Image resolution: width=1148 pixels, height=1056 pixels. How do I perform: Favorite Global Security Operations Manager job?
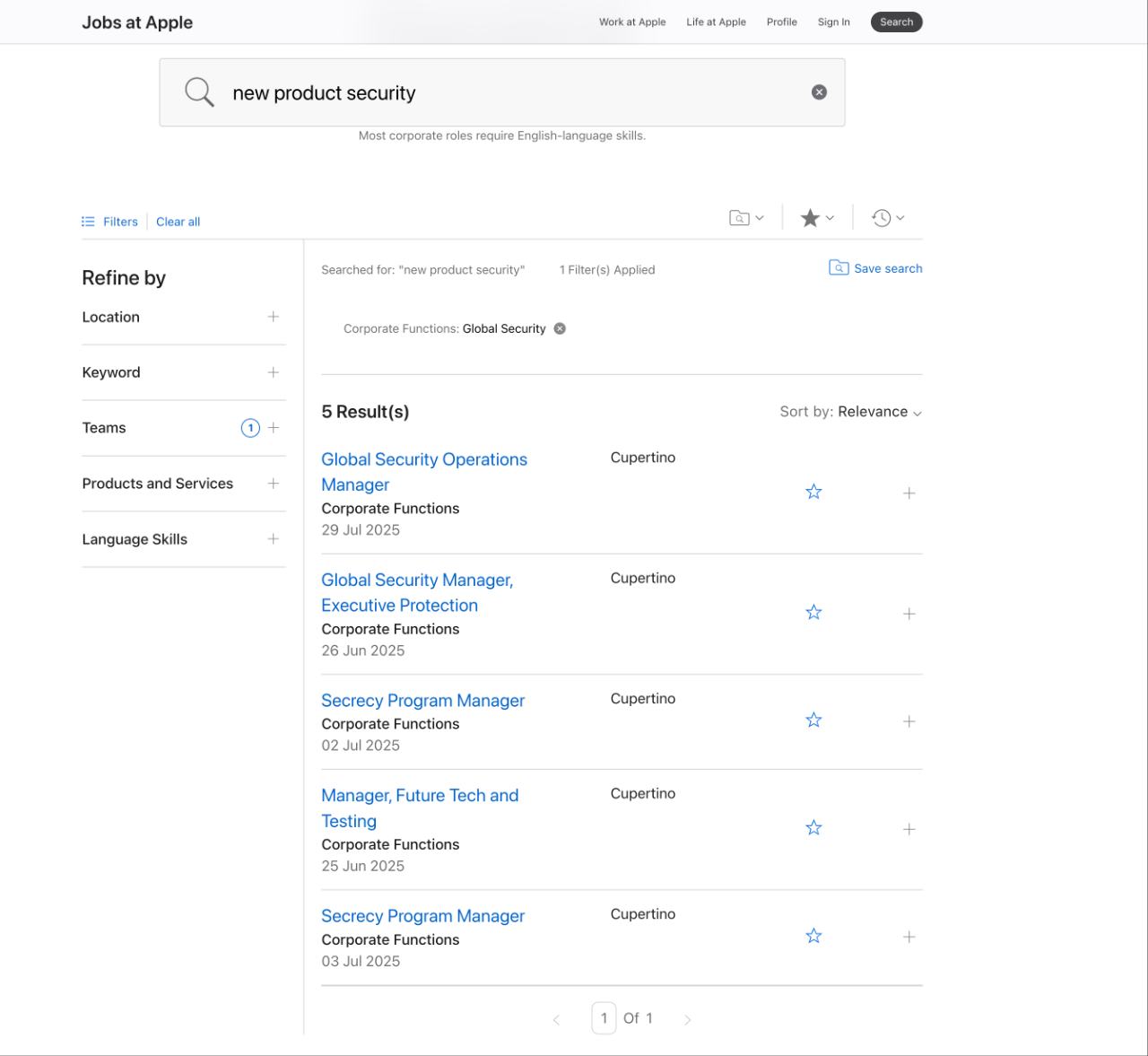tap(813, 492)
